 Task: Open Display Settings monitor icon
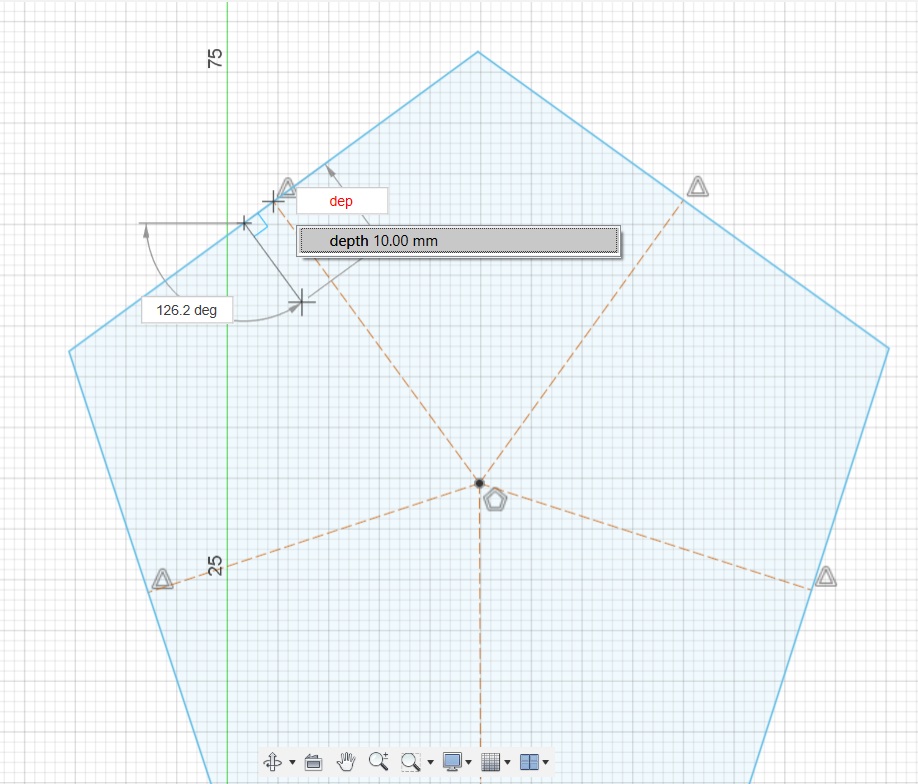(x=452, y=761)
